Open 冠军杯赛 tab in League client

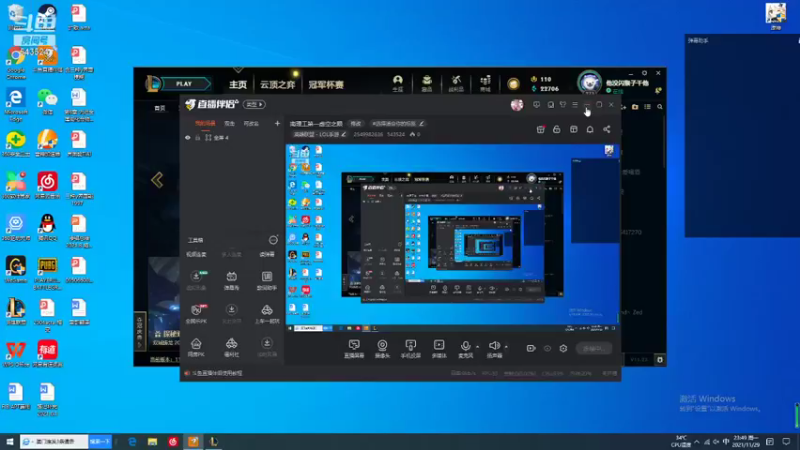[326, 85]
